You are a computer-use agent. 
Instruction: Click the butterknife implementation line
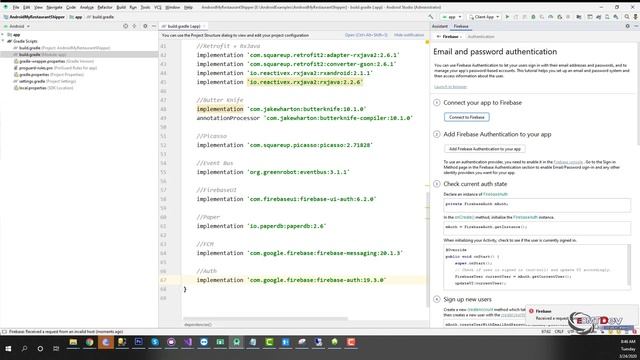pyautogui.click(x=281, y=109)
